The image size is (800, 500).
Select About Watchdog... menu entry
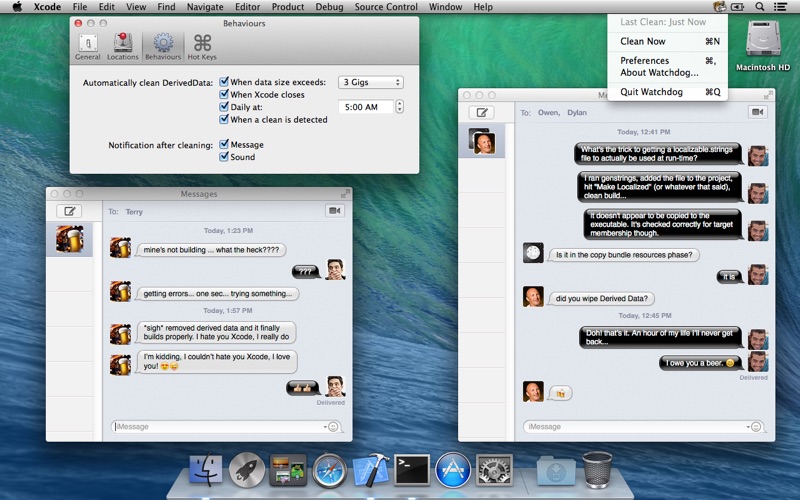click(x=667, y=72)
